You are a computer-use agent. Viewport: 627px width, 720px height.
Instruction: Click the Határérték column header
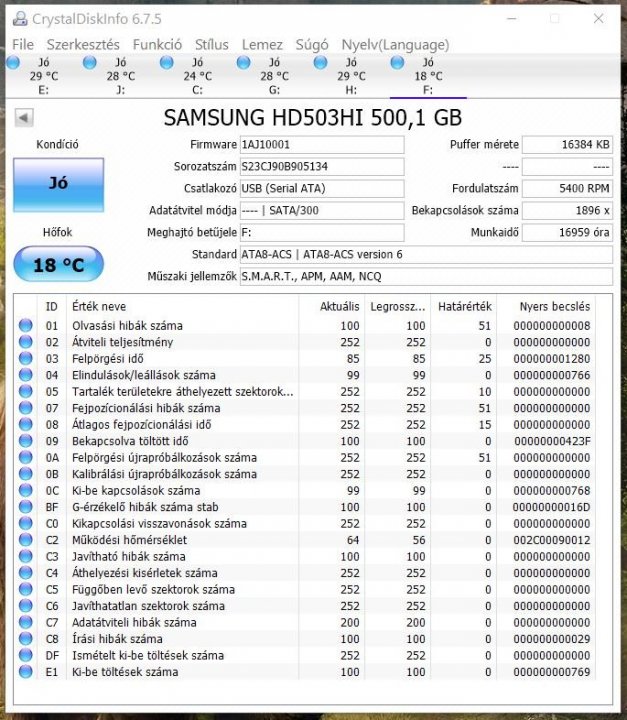pyautogui.click(x=464, y=307)
